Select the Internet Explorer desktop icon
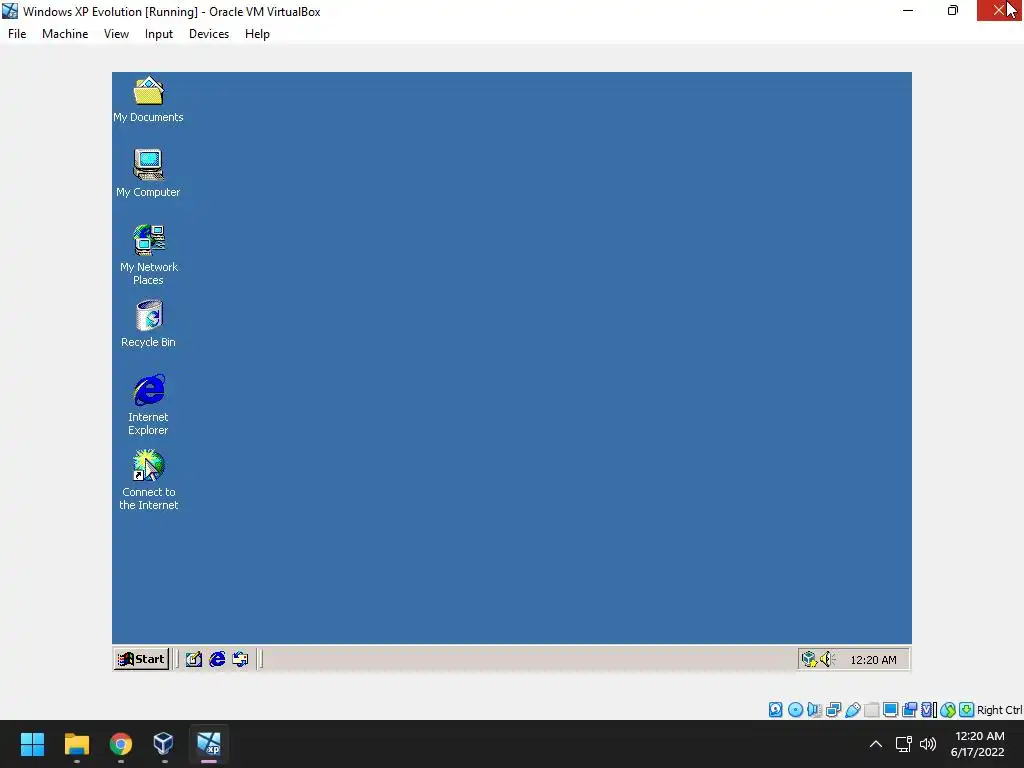This screenshot has height=768, width=1024. point(148,405)
